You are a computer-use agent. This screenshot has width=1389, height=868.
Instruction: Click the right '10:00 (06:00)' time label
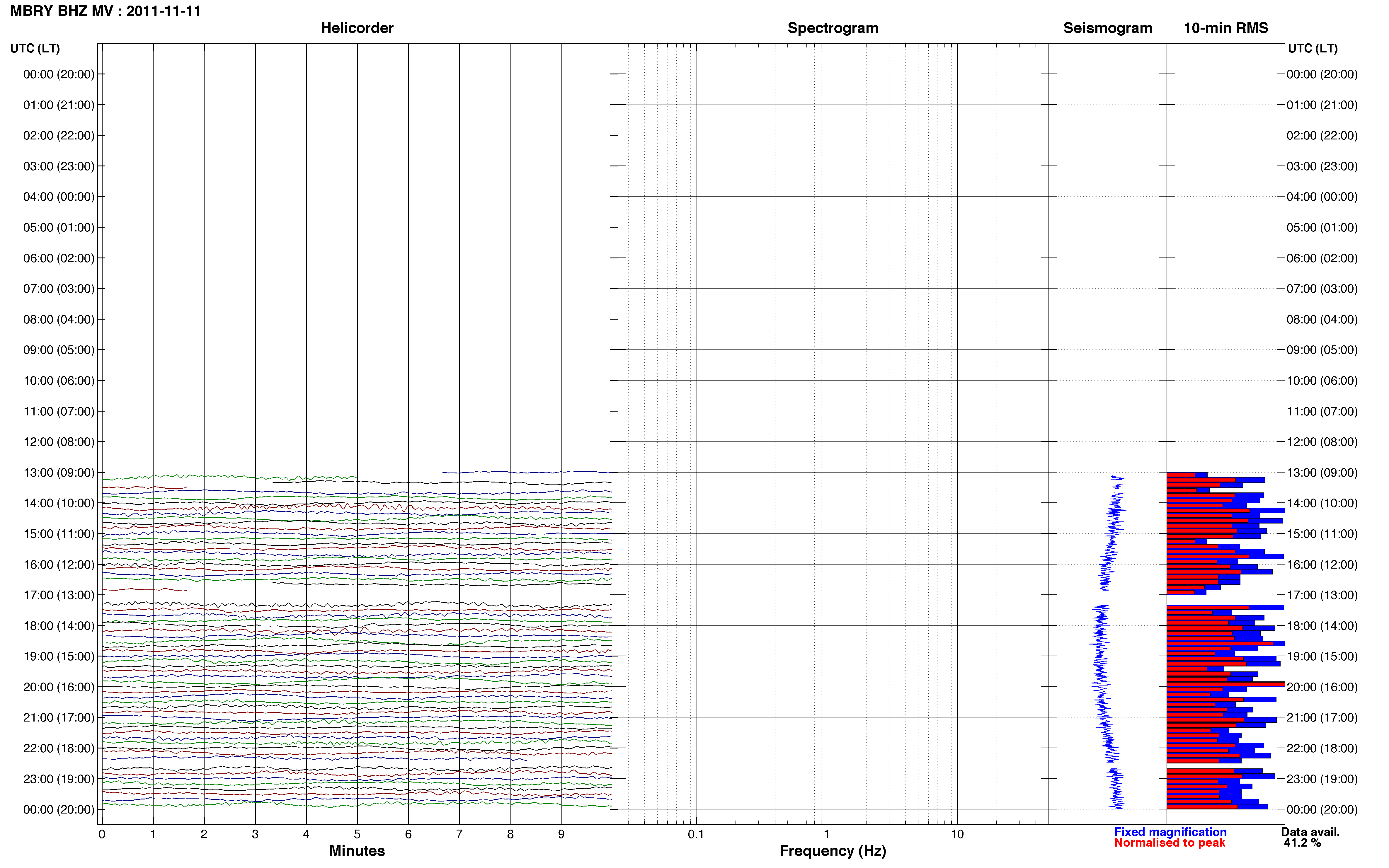coord(1322,381)
